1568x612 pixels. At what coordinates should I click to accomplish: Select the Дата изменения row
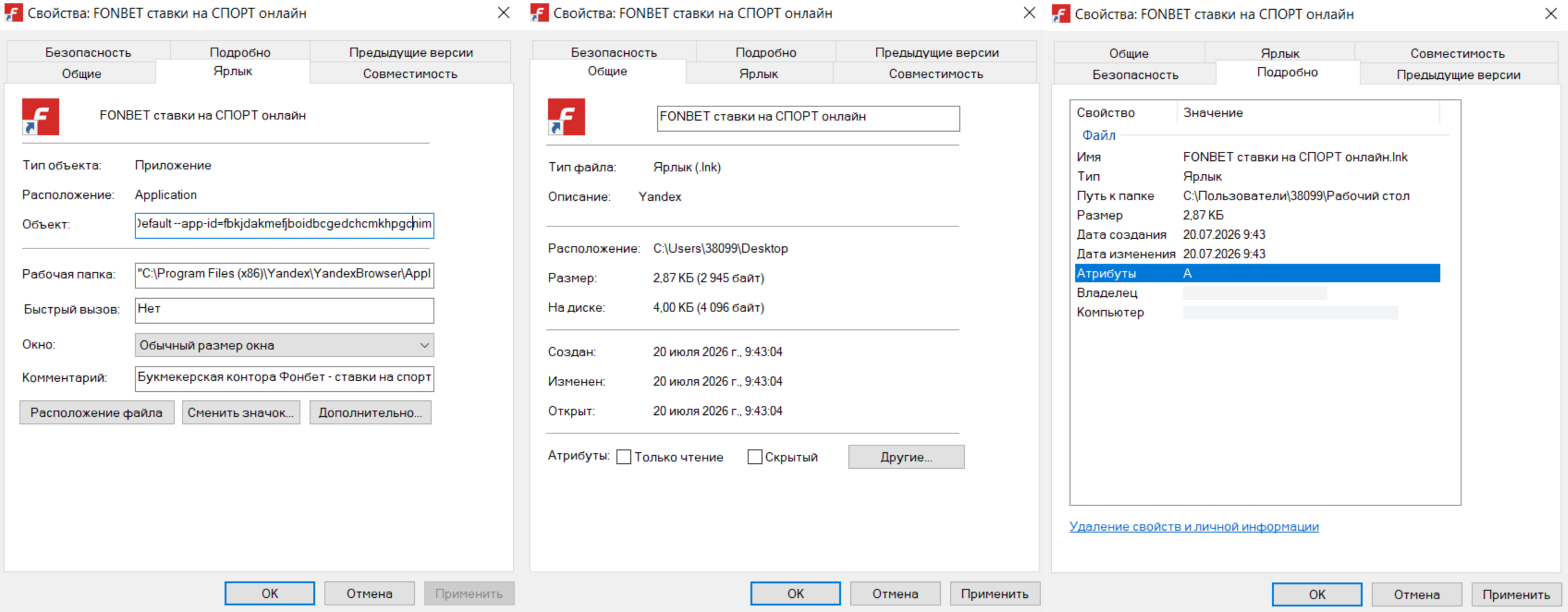pyautogui.click(x=1257, y=254)
